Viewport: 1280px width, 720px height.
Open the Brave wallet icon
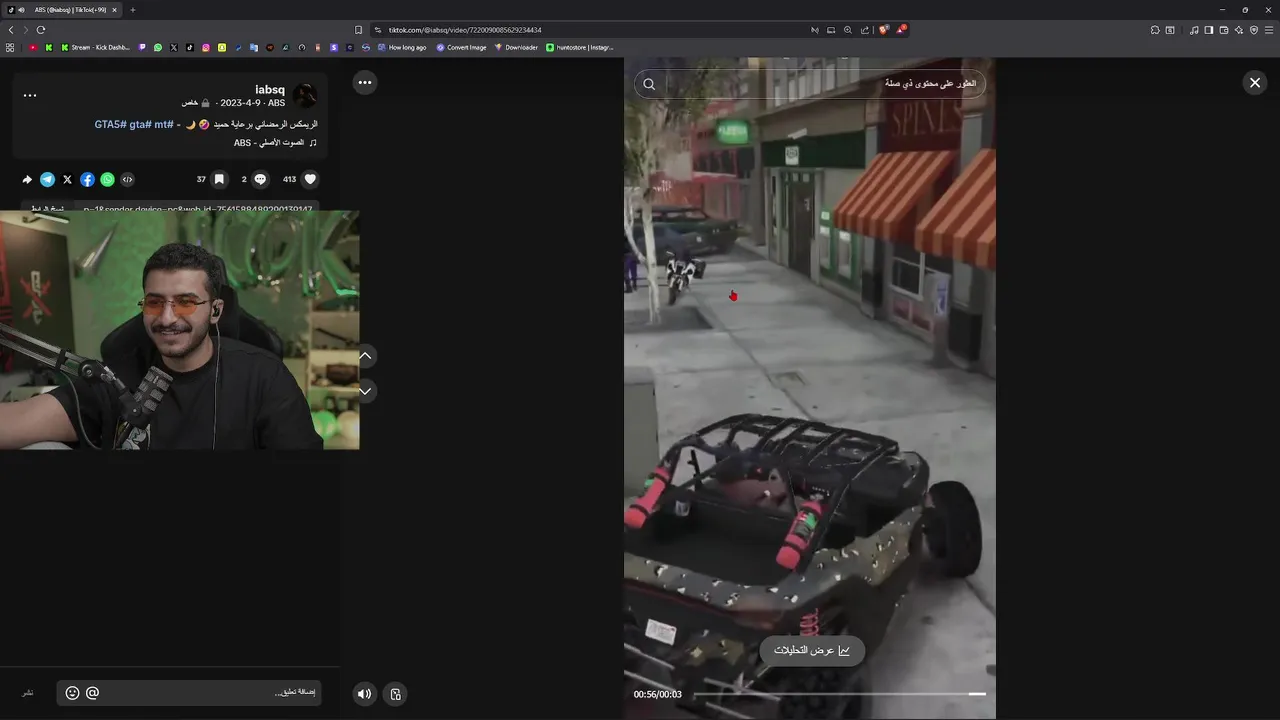click(1224, 30)
